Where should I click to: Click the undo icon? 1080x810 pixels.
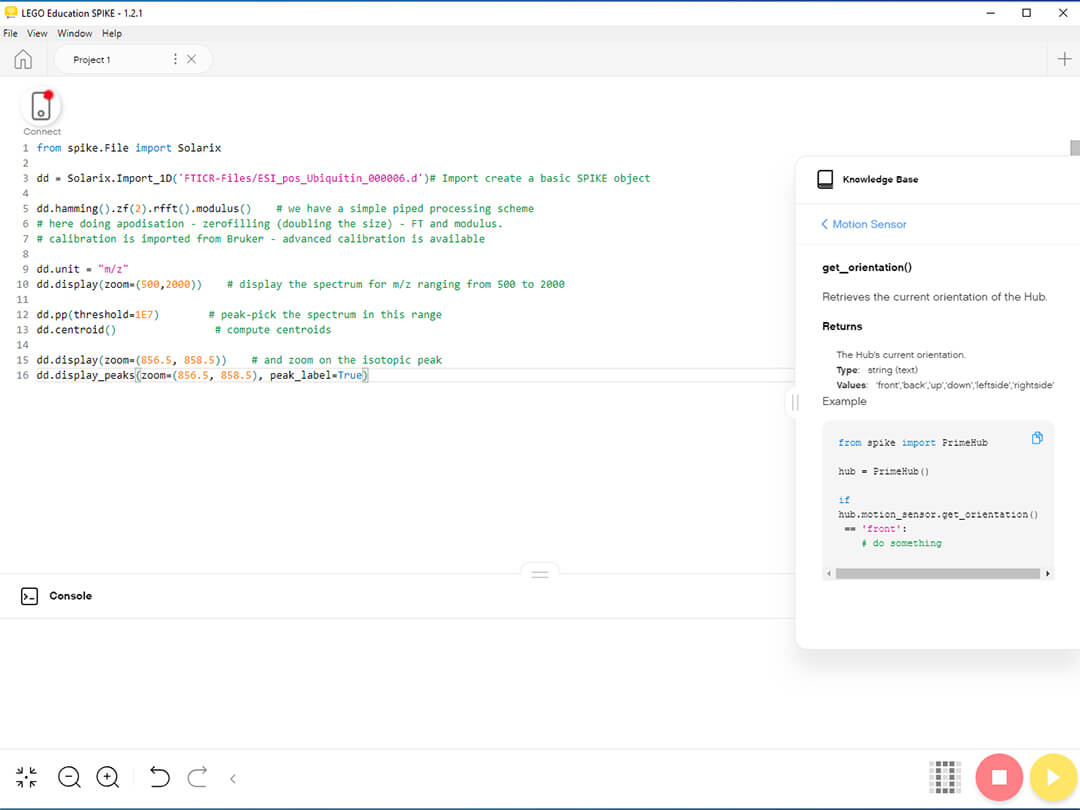tap(159, 777)
